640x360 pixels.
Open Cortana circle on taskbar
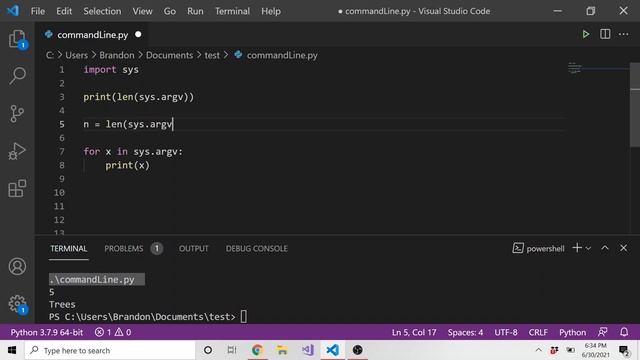[x=207, y=350]
